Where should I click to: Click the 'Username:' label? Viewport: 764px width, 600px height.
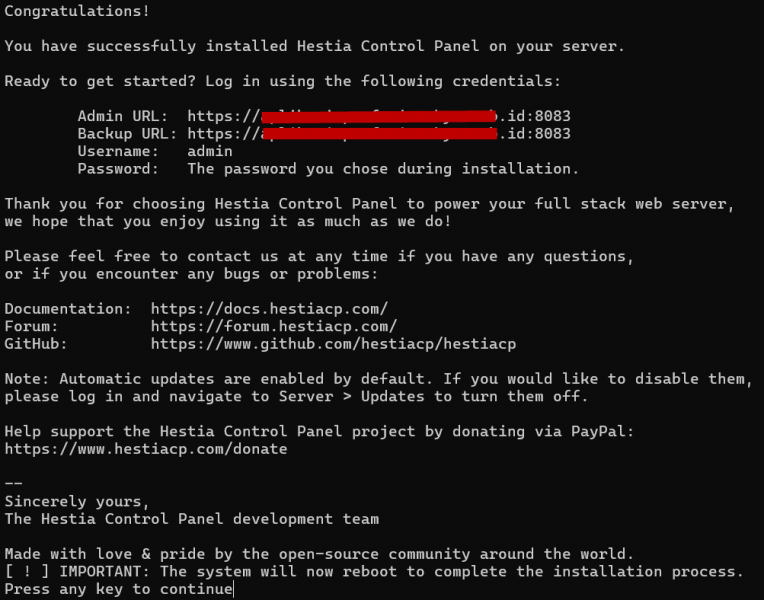click(118, 151)
